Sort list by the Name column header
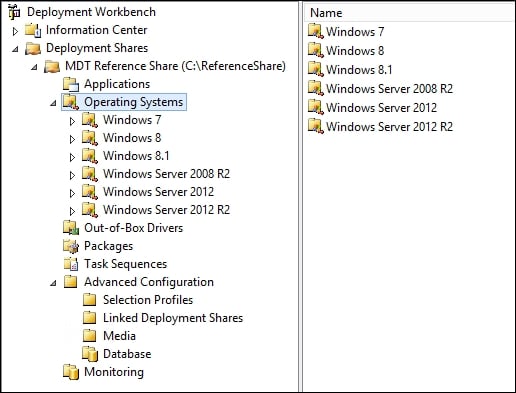516x393 pixels. (x=409, y=13)
